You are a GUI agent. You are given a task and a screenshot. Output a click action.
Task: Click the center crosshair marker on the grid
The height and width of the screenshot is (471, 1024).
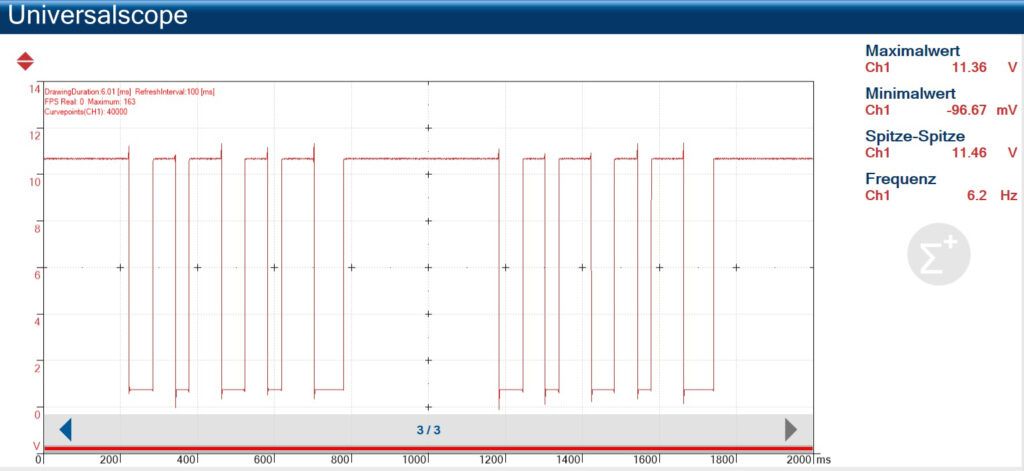coord(428,267)
